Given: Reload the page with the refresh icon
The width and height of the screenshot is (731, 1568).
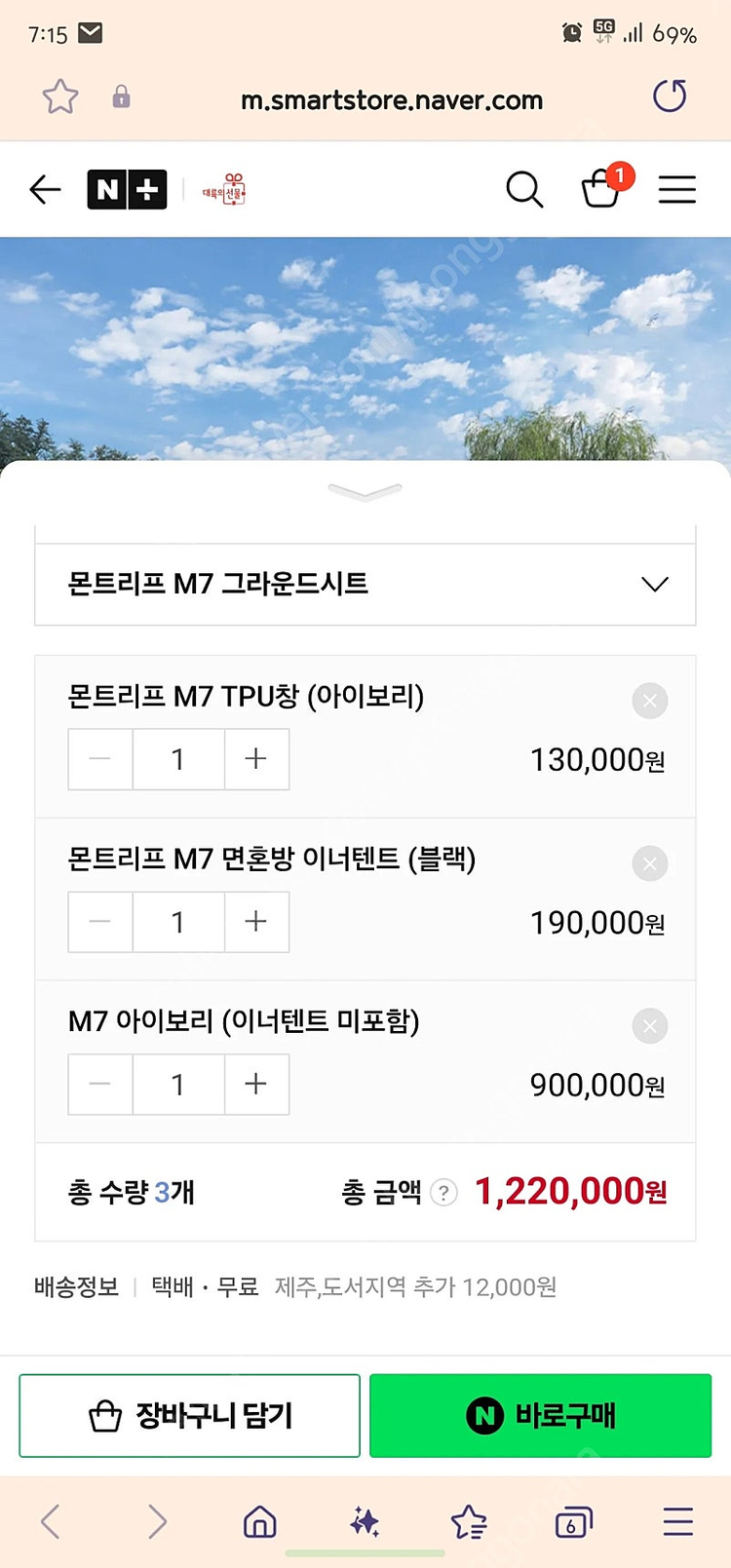Looking at the screenshot, I should click(670, 96).
